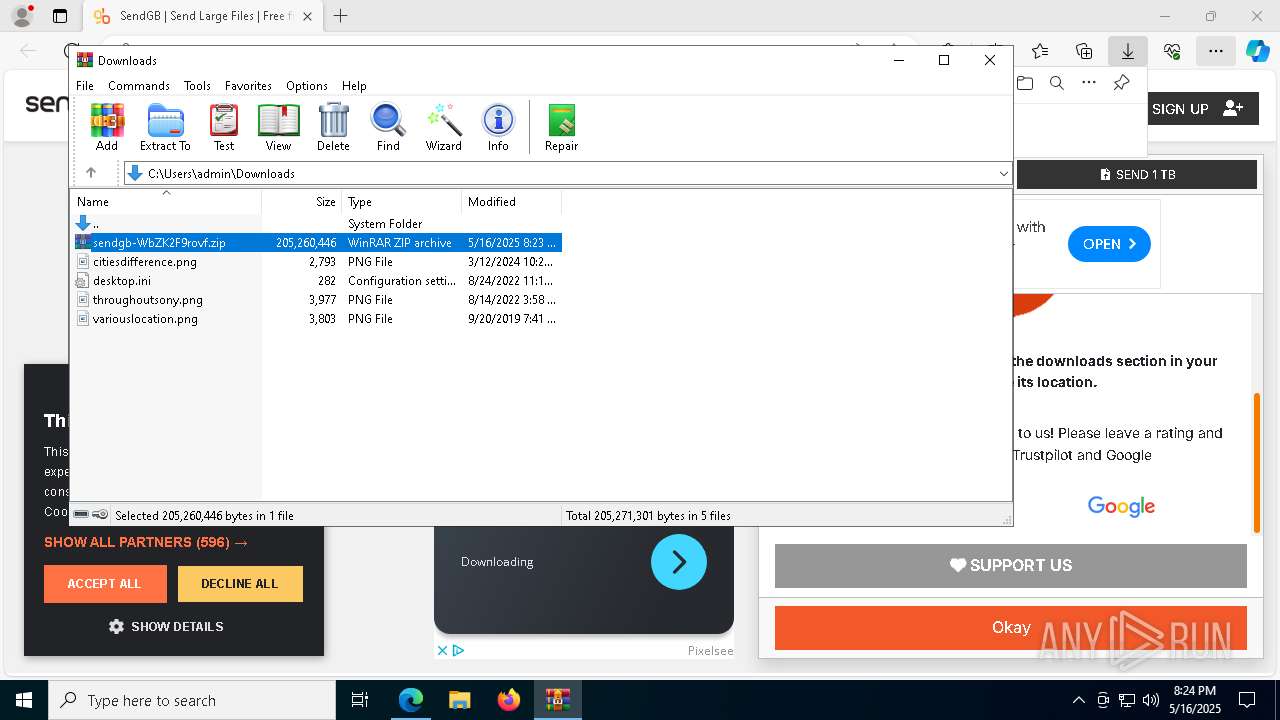
Task: Click the Test archive icon
Action: 224,127
